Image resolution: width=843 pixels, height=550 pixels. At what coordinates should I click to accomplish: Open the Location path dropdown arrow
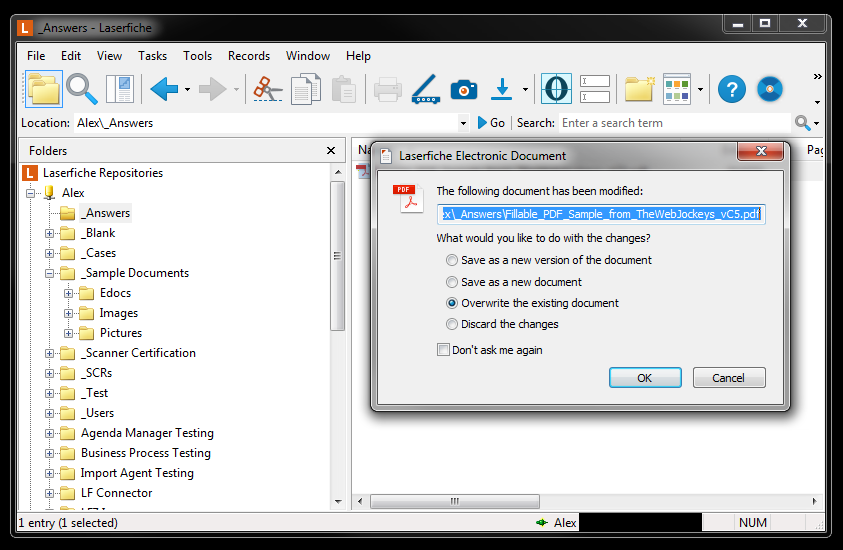coord(463,123)
